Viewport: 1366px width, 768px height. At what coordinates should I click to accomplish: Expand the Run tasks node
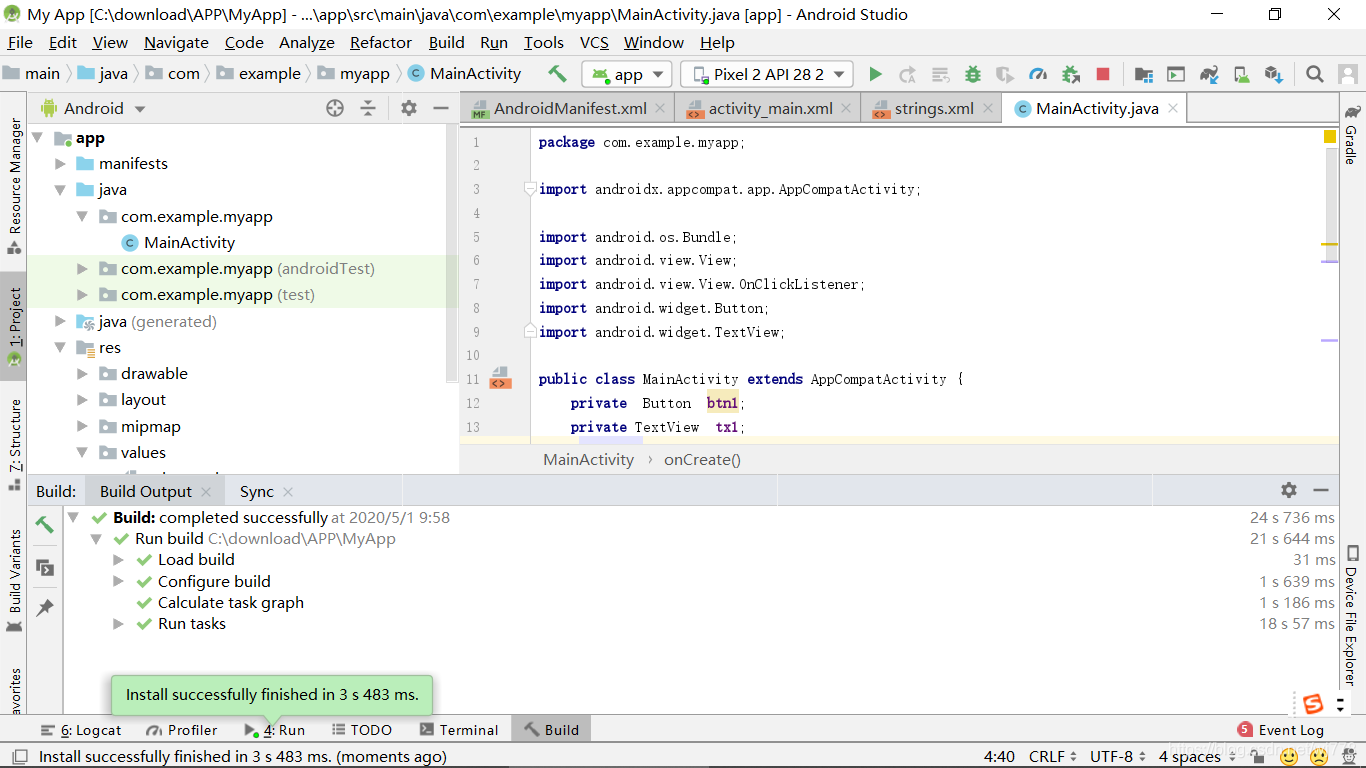tap(118, 624)
